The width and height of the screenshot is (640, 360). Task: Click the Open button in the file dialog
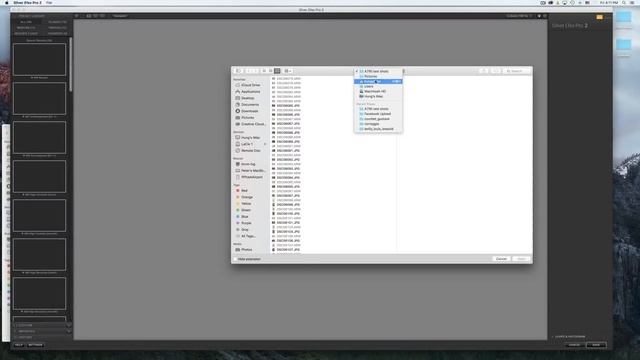(x=521, y=259)
